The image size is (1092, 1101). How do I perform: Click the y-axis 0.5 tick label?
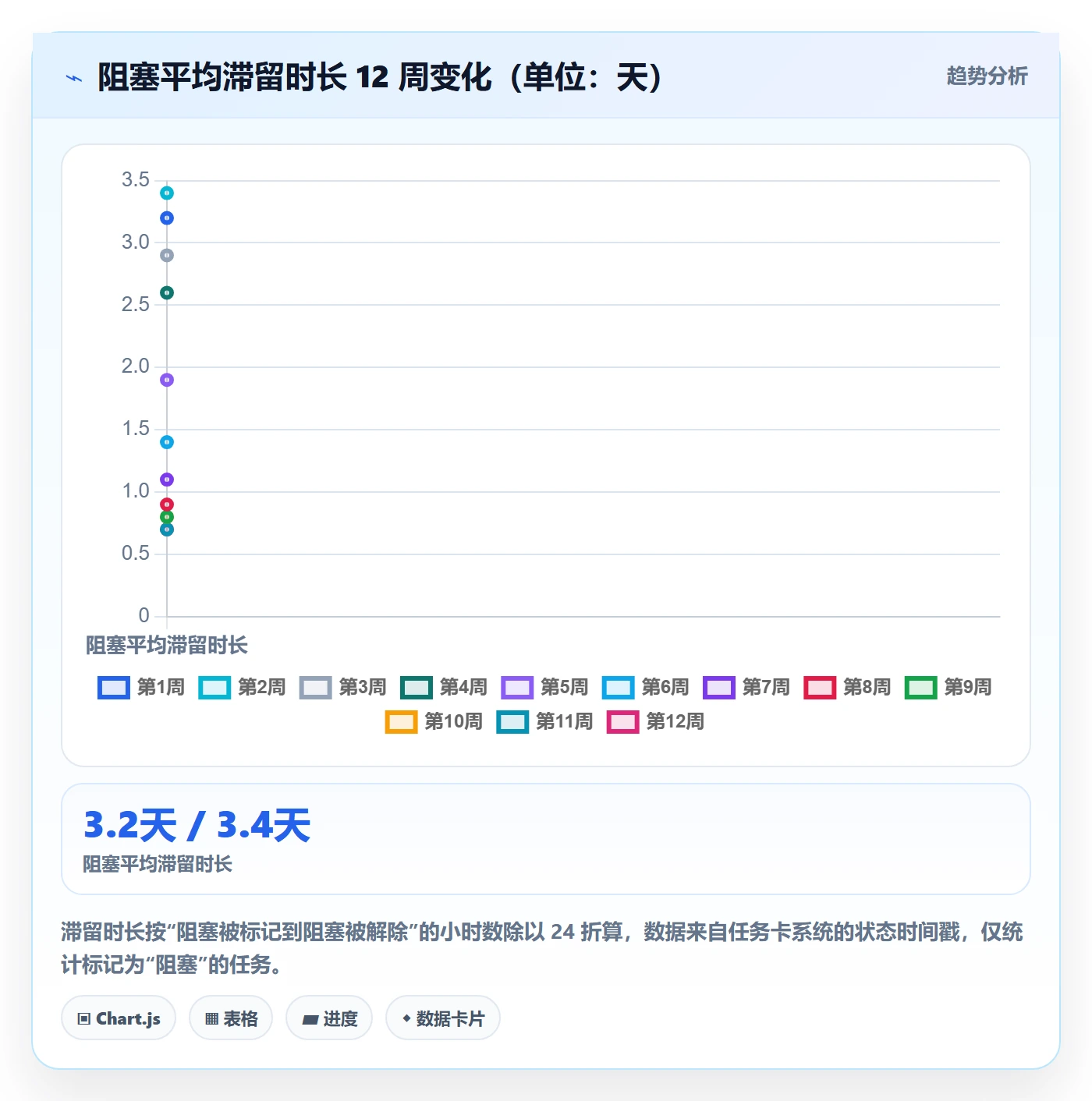click(136, 554)
